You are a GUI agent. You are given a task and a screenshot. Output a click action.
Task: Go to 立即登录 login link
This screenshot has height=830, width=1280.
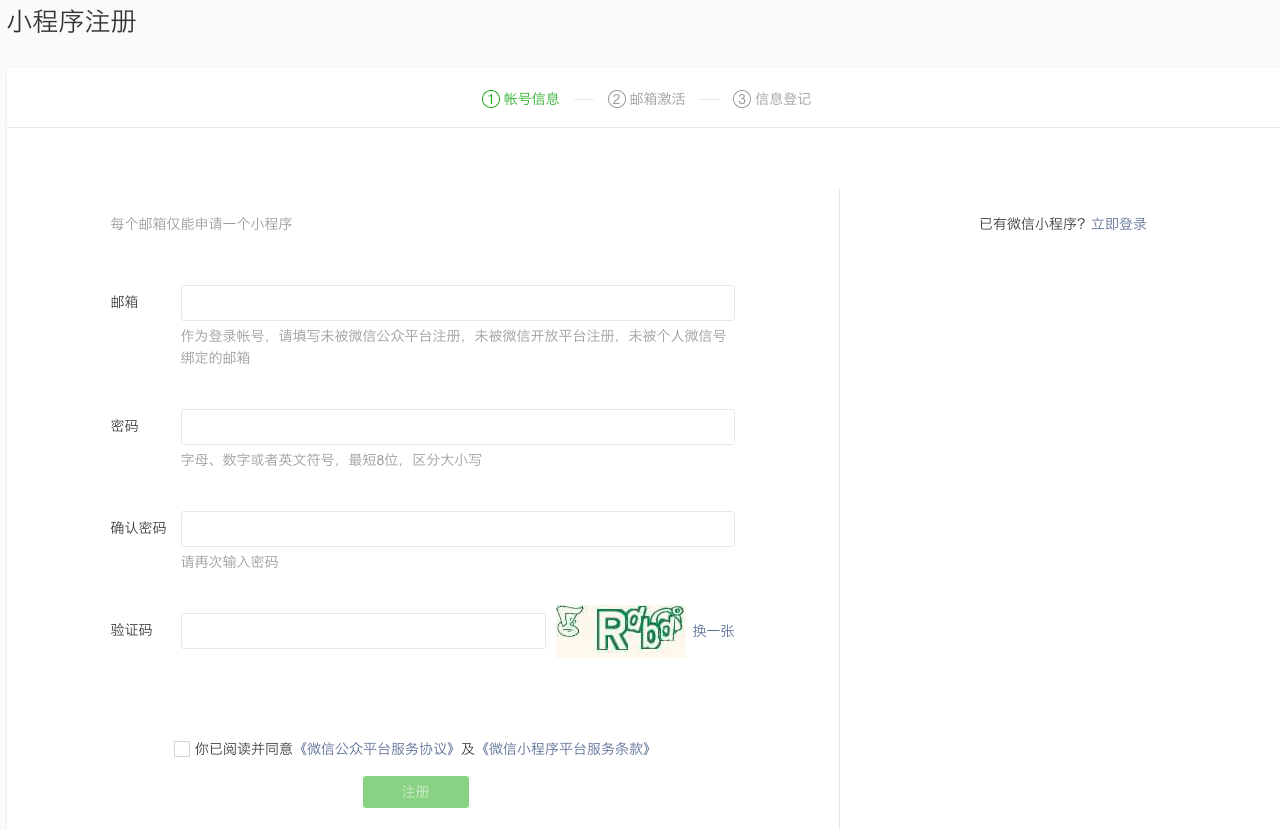[1119, 224]
